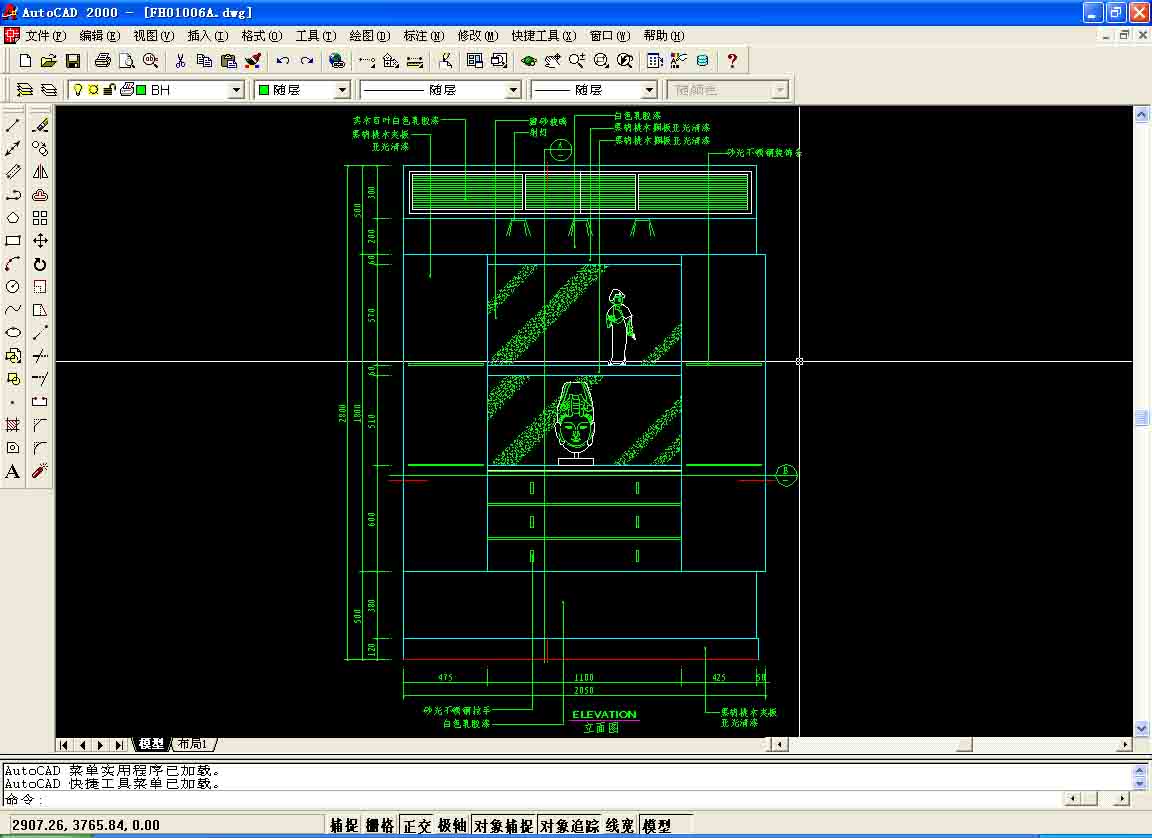Open the Properties window icon

click(678, 61)
